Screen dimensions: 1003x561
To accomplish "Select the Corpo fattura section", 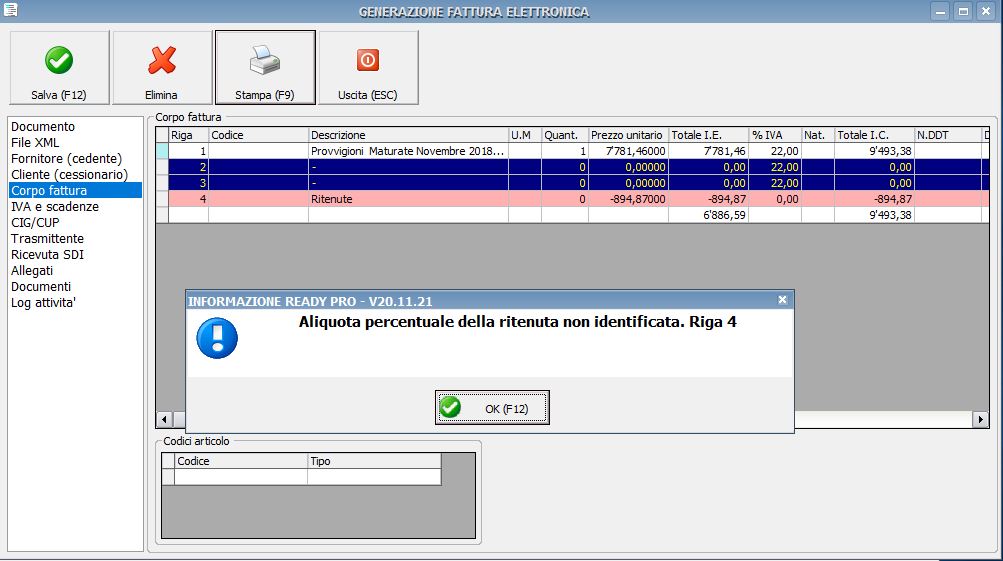I will pos(75,191).
